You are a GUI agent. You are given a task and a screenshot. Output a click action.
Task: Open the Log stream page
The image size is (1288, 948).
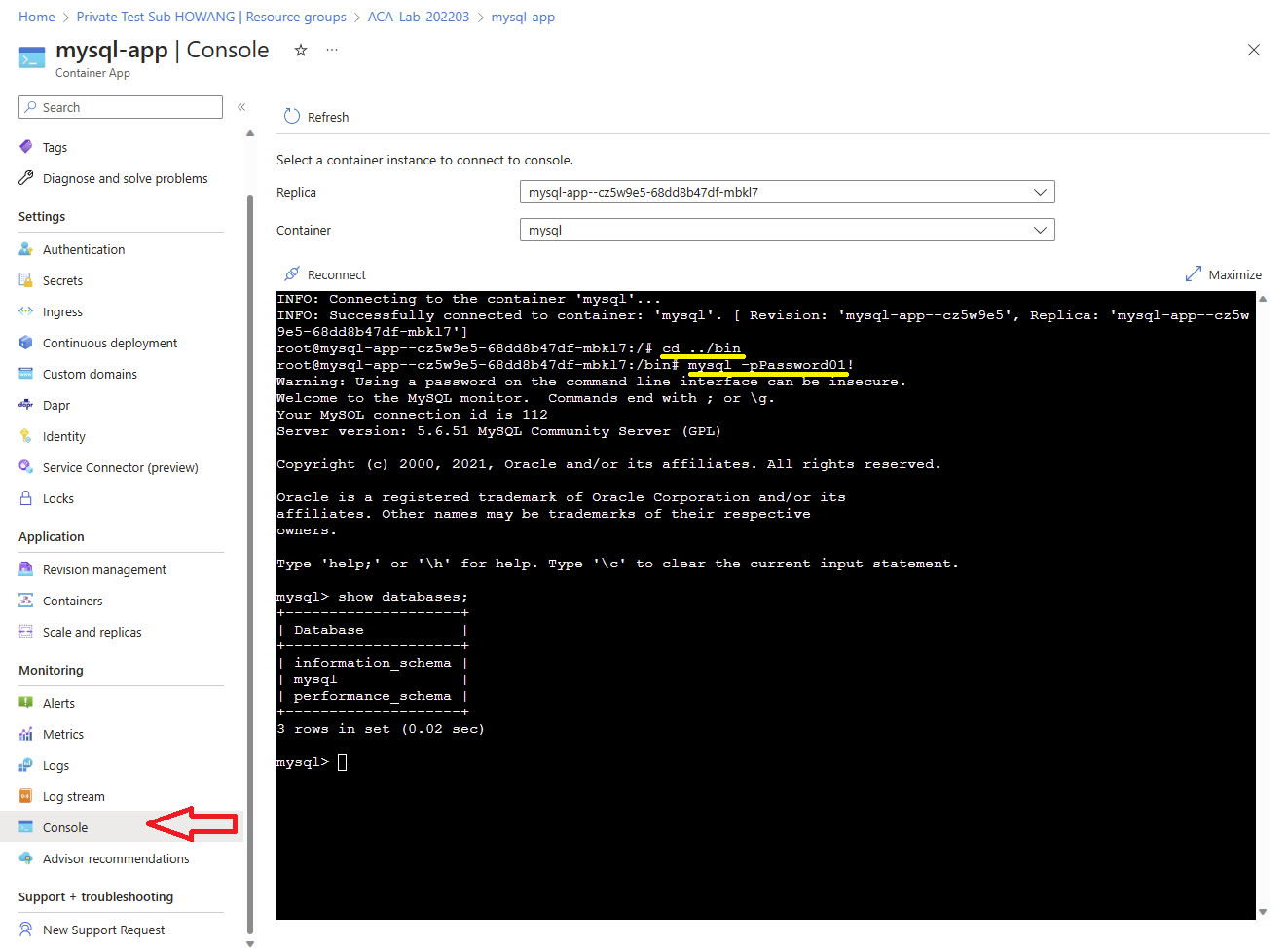(x=73, y=797)
